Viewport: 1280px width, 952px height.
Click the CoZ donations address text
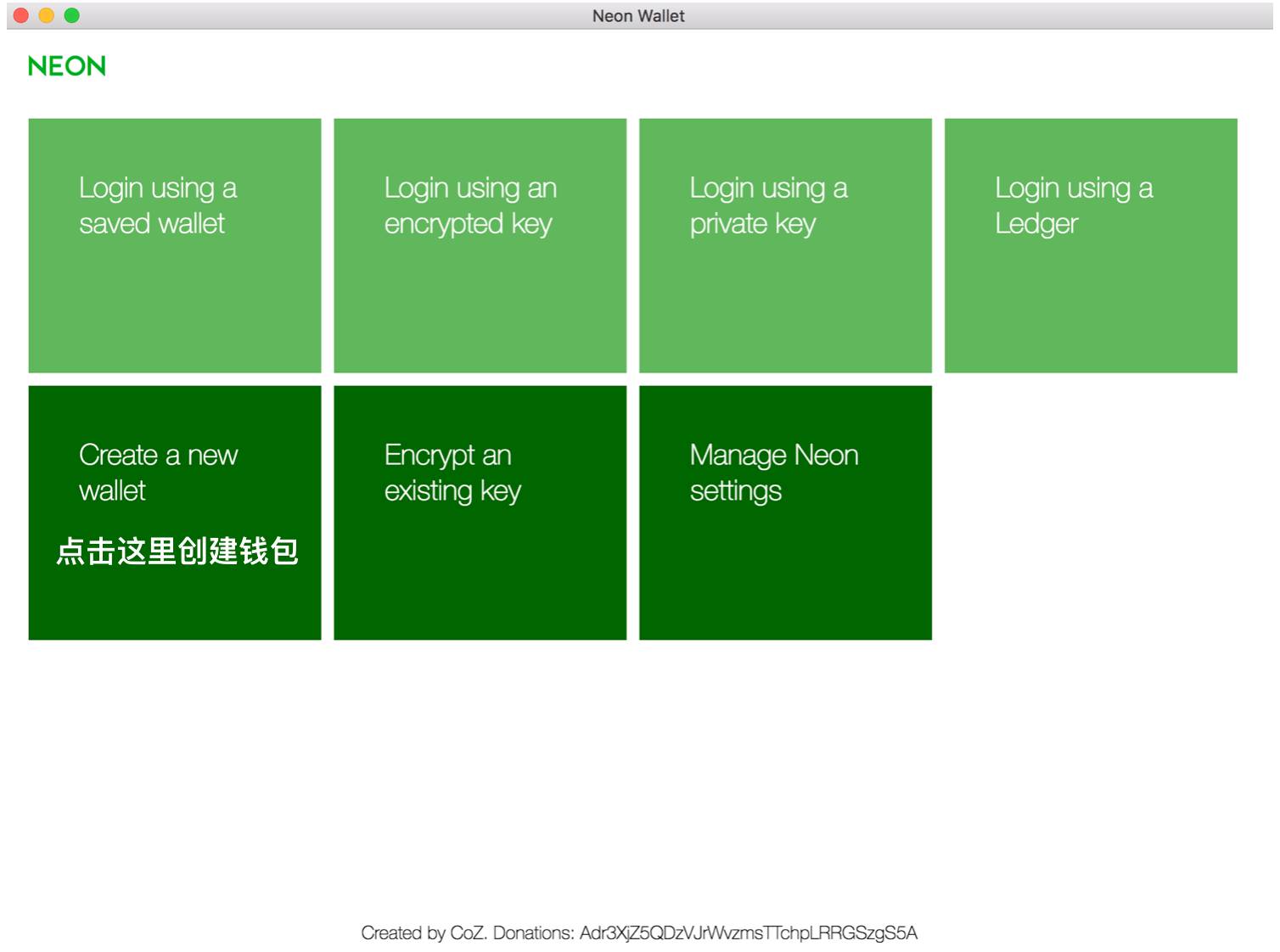[749, 933]
